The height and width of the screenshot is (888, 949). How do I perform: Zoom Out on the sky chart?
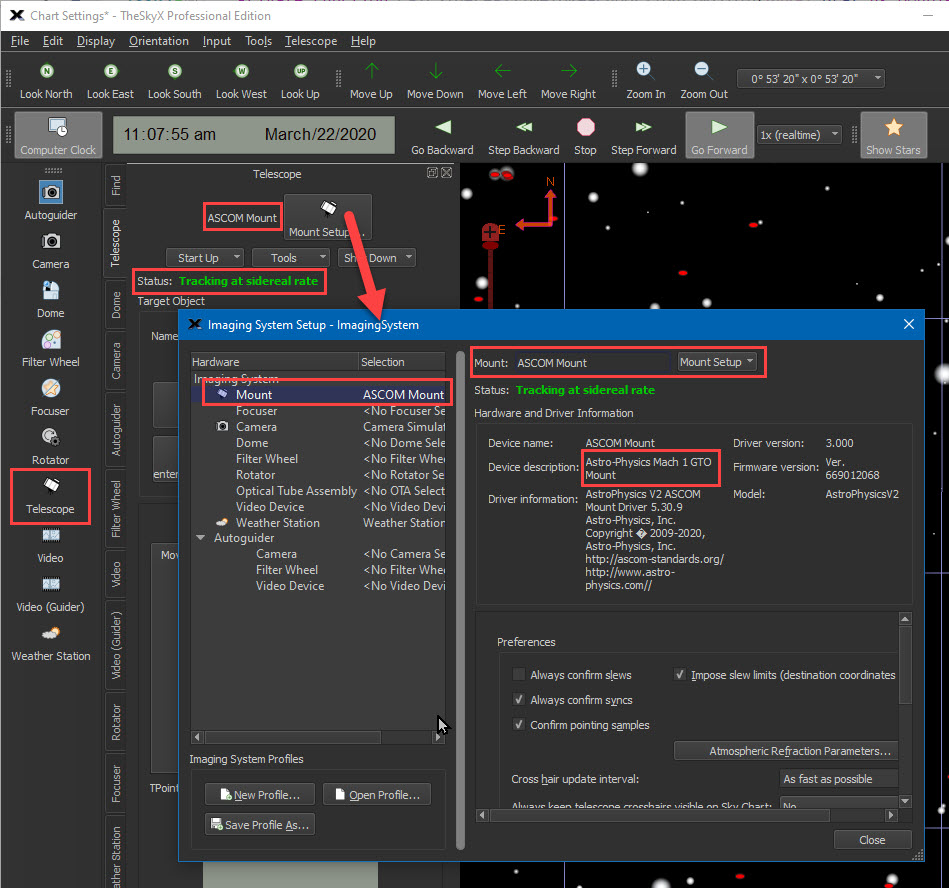point(703,70)
